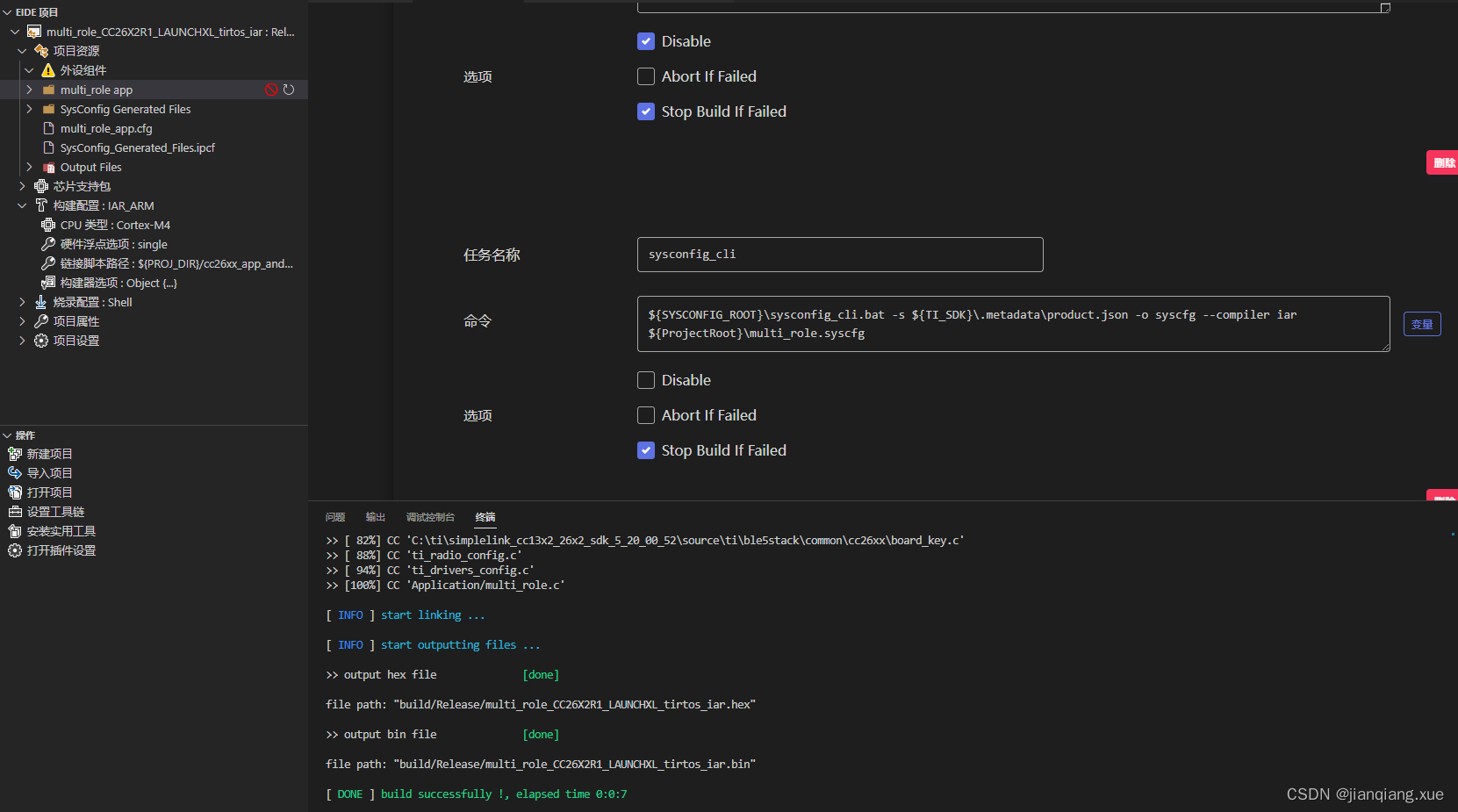1458x812 pixels.
Task: Click the CPU 类型 chip icon
Action: (x=48, y=225)
